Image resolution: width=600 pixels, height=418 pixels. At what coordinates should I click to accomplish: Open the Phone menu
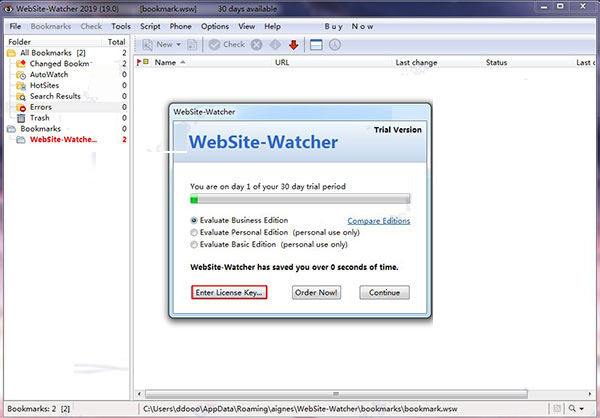180,26
